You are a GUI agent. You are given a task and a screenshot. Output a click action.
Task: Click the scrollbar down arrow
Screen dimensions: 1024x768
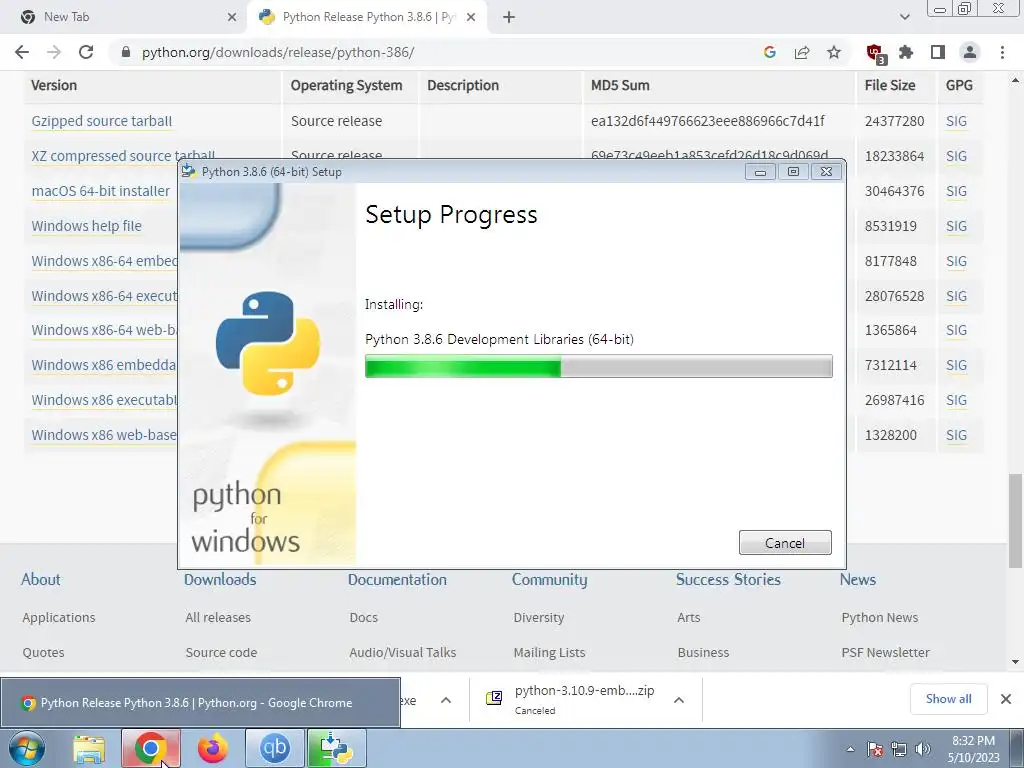click(x=1016, y=662)
